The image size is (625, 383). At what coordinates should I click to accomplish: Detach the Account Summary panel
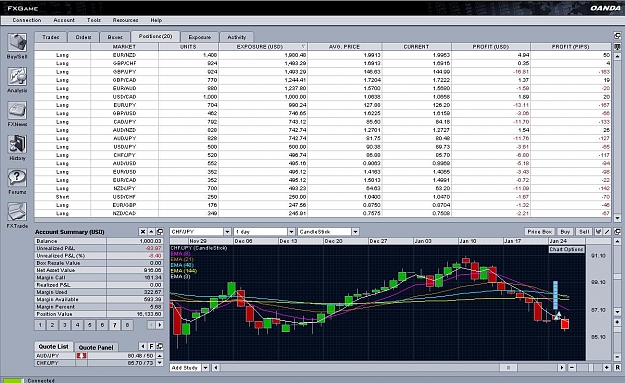tap(160, 232)
